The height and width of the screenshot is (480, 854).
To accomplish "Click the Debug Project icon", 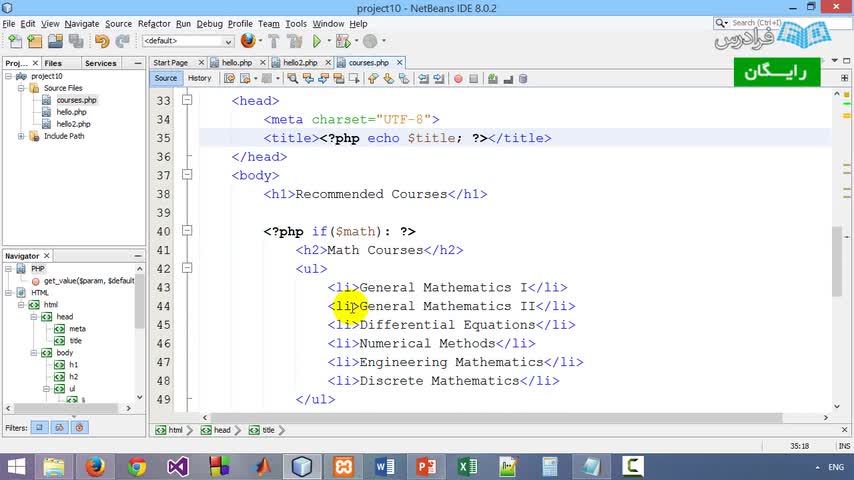I will click(x=343, y=41).
